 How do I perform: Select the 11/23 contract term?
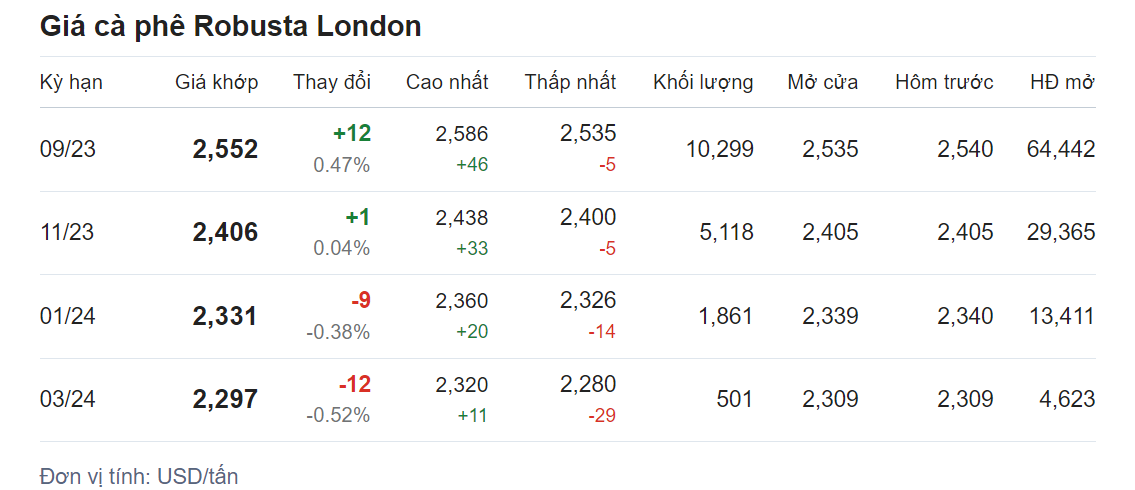pyautogui.click(x=68, y=233)
